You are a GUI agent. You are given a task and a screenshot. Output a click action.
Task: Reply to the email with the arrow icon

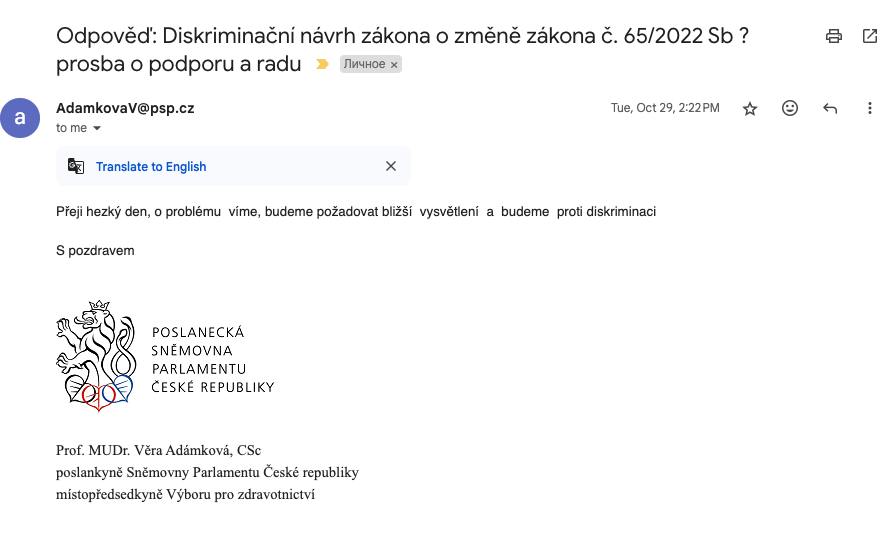pos(830,108)
